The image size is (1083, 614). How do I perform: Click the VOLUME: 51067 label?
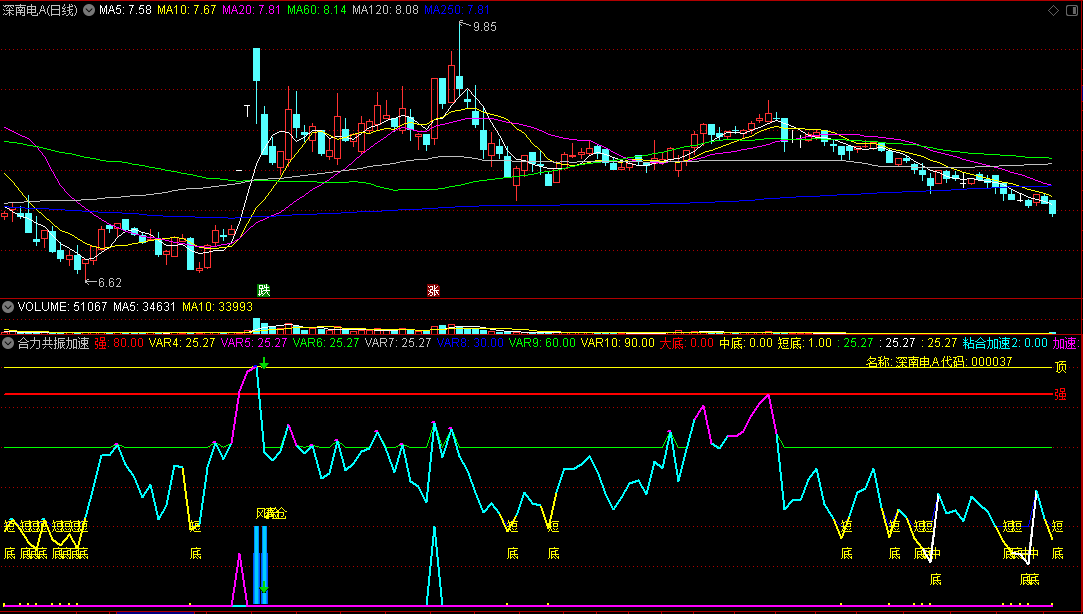click(62, 307)
